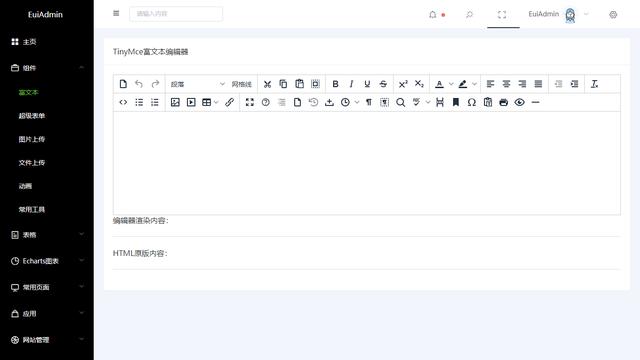This screenshot has height=360, width=640.
Task: Toggle italic formatting
Action: tap(351, 84)
